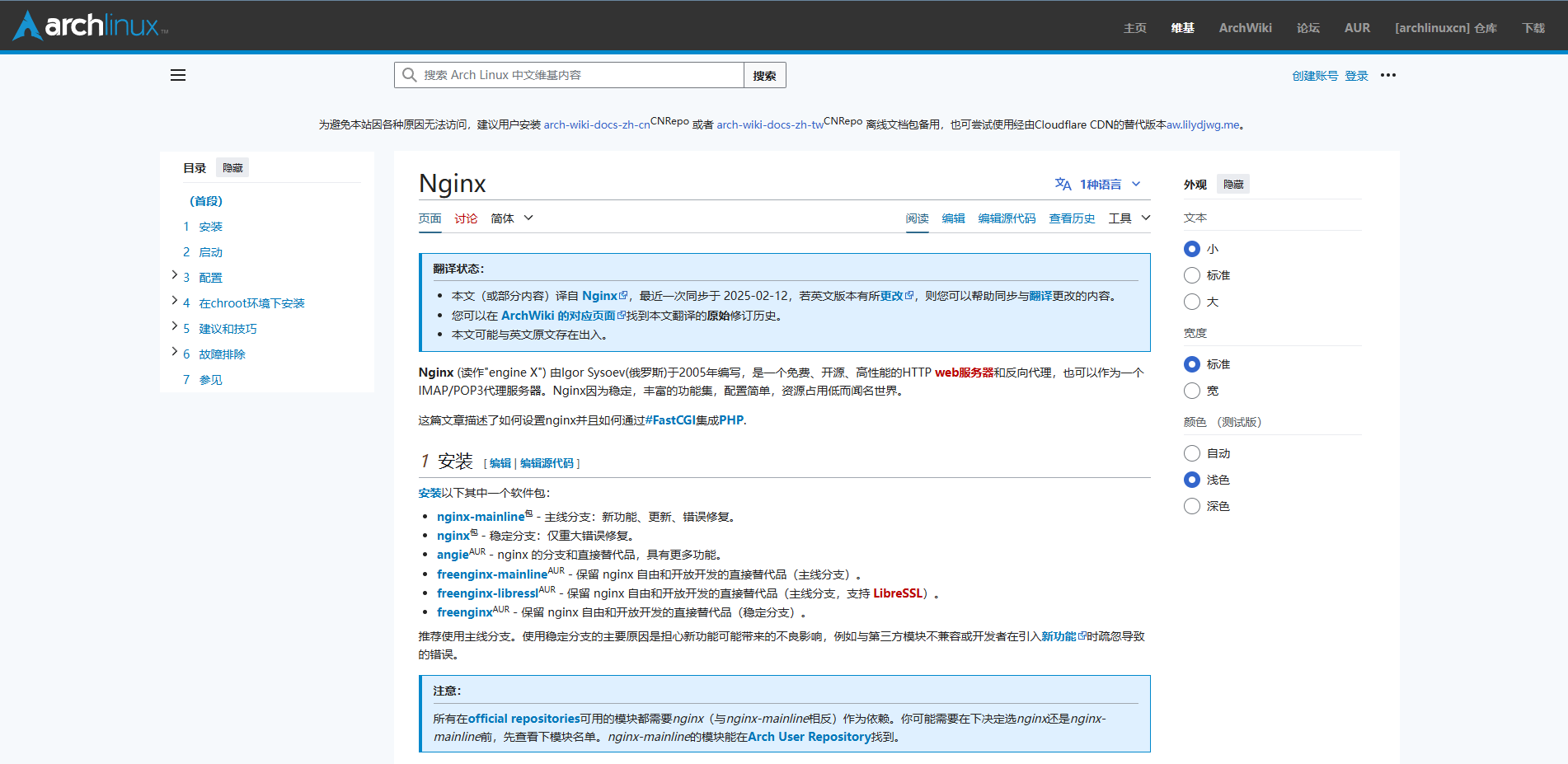Open the freenginx-mainline package link

pos(492,574)
